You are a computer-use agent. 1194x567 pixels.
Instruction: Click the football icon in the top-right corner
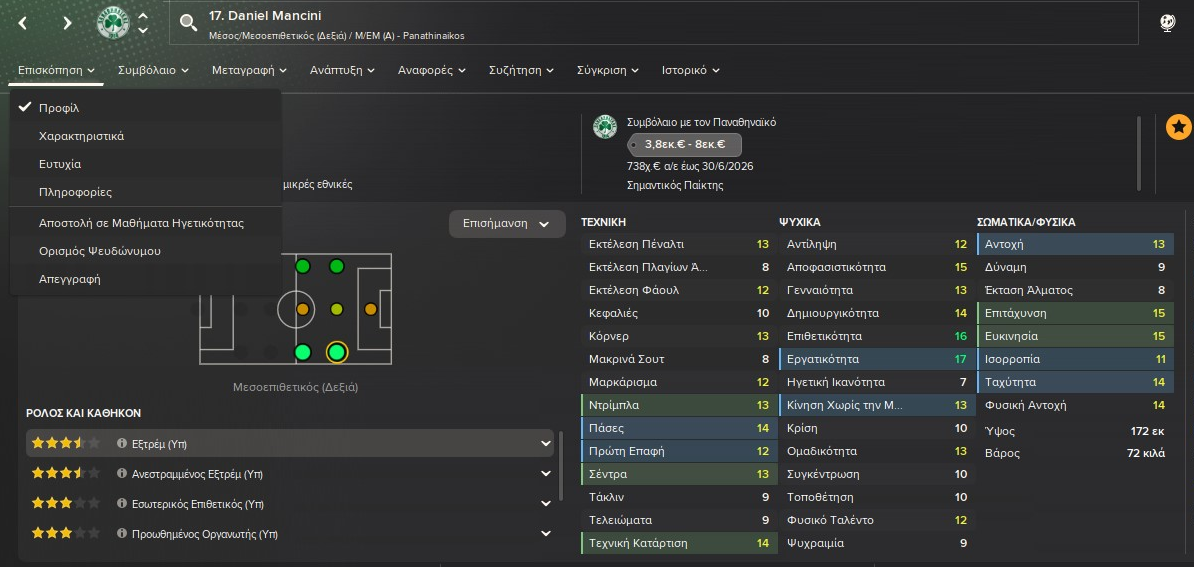1167,22
